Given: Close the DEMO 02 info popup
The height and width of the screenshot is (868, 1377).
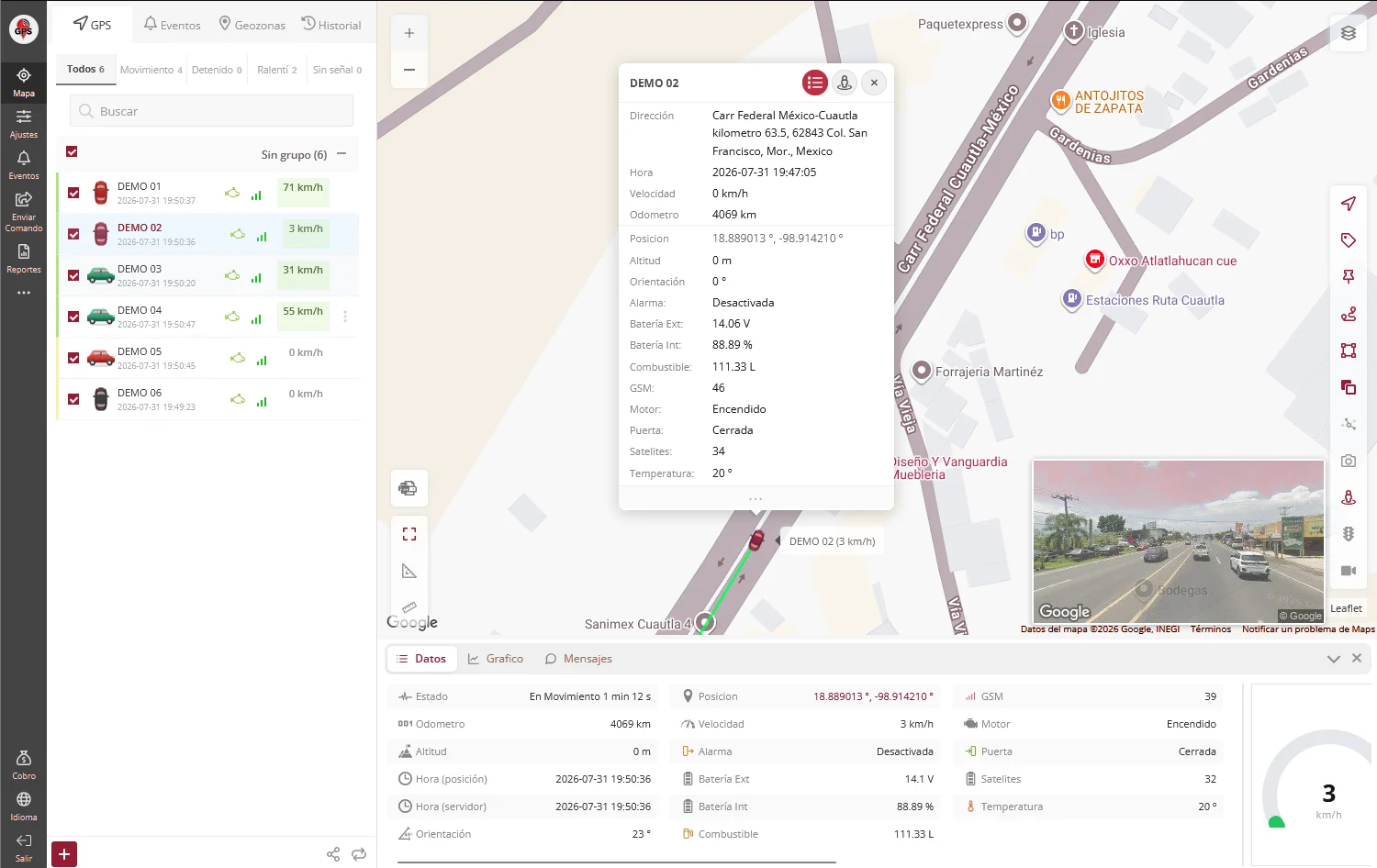Looking at the screenshot, I should 874,83.
